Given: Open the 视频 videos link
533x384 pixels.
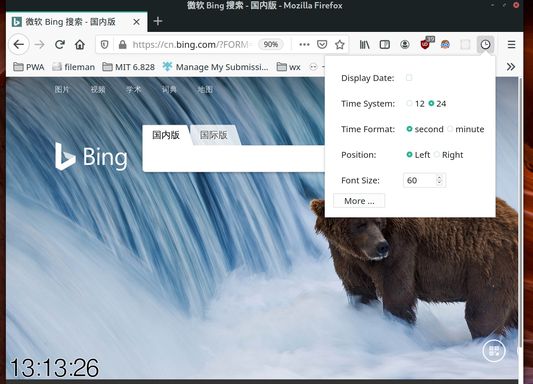Looking at the screenshot, I should tap(98, 89).
